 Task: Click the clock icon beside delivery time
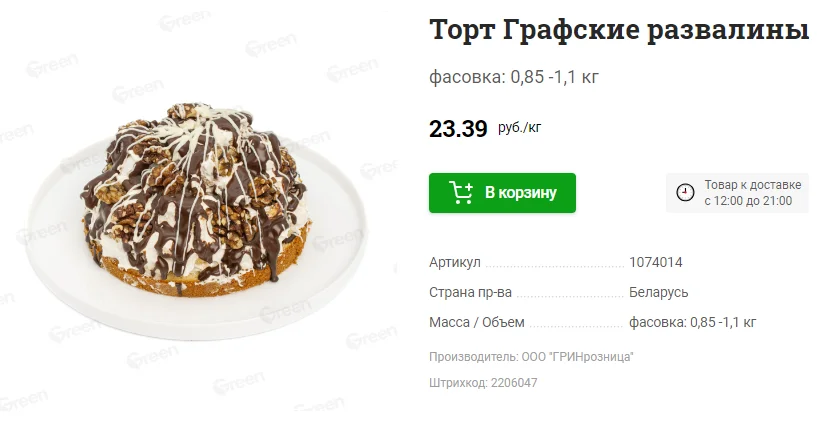tap(685, 193)
